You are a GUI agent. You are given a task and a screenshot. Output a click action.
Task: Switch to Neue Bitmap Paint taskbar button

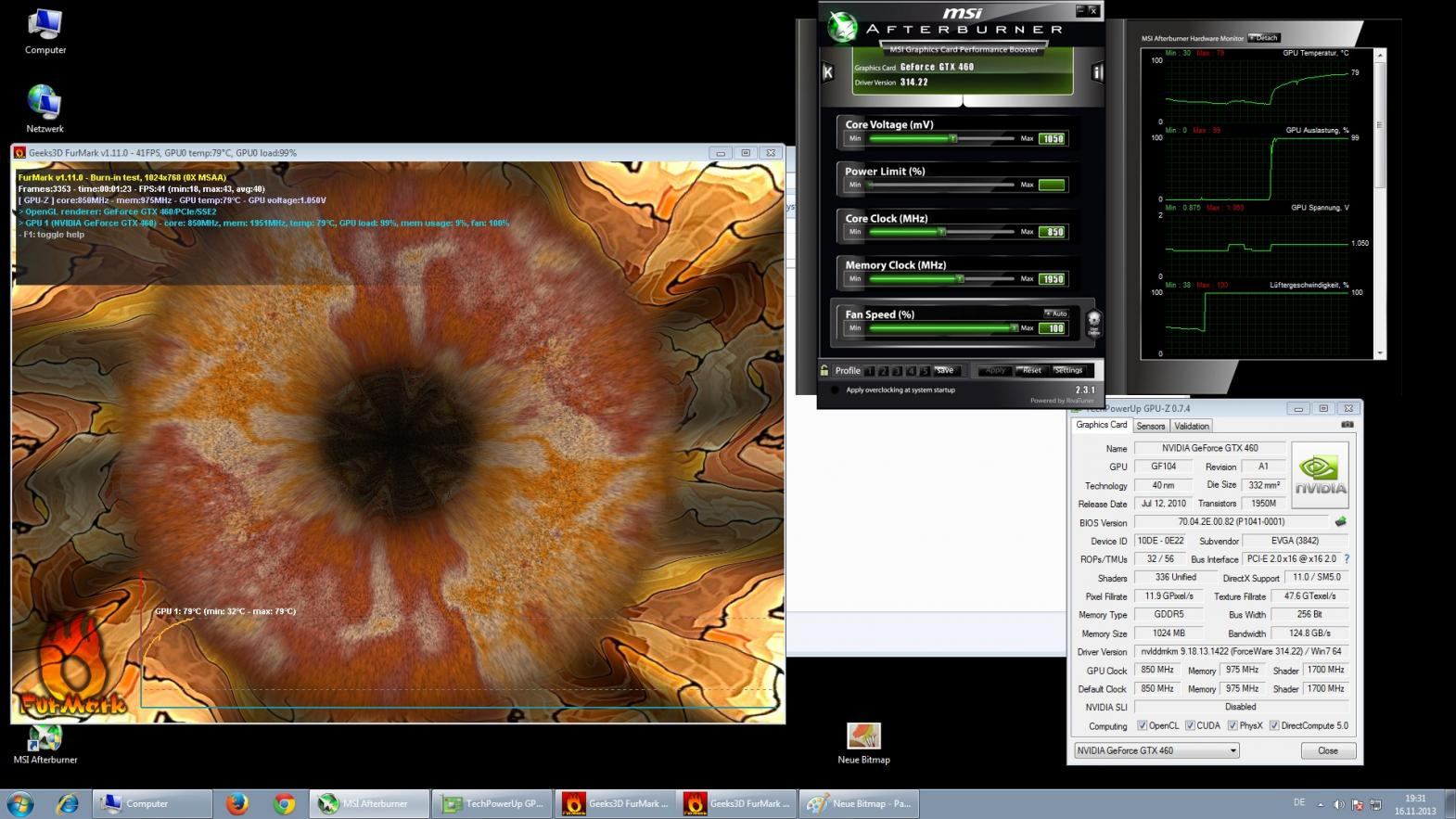tap(859, 804)
